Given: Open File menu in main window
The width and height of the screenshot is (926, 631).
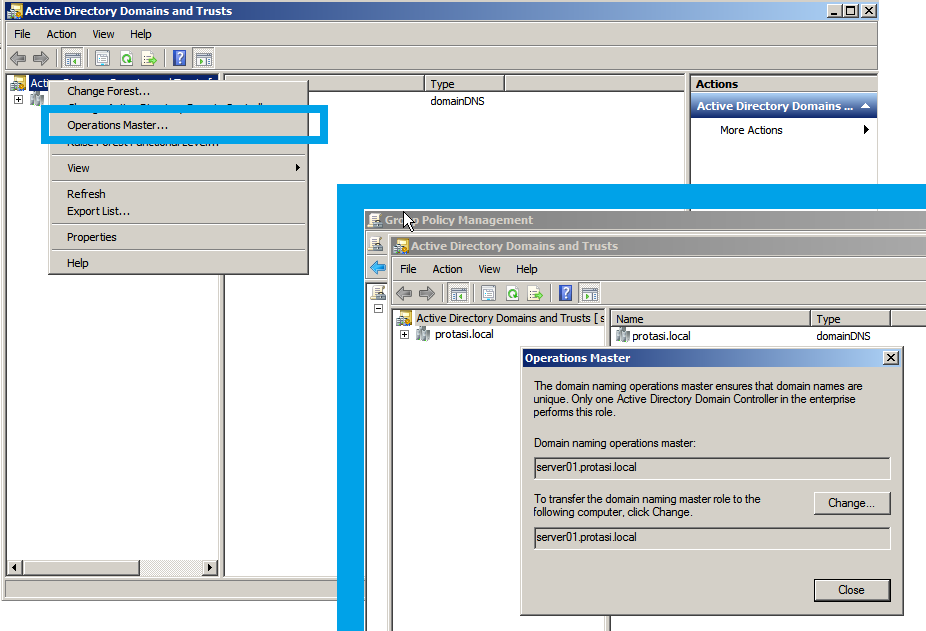Looking at the screenshot, I should pos(22,34).
